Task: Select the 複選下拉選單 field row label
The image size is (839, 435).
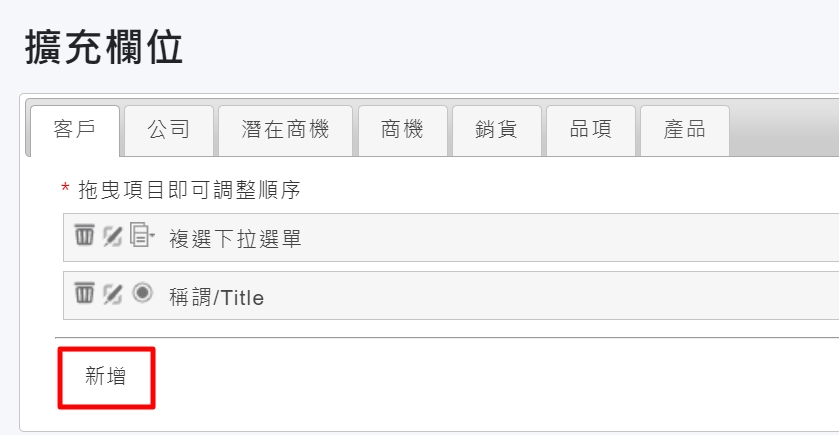Action: click(x=235, y=239)
